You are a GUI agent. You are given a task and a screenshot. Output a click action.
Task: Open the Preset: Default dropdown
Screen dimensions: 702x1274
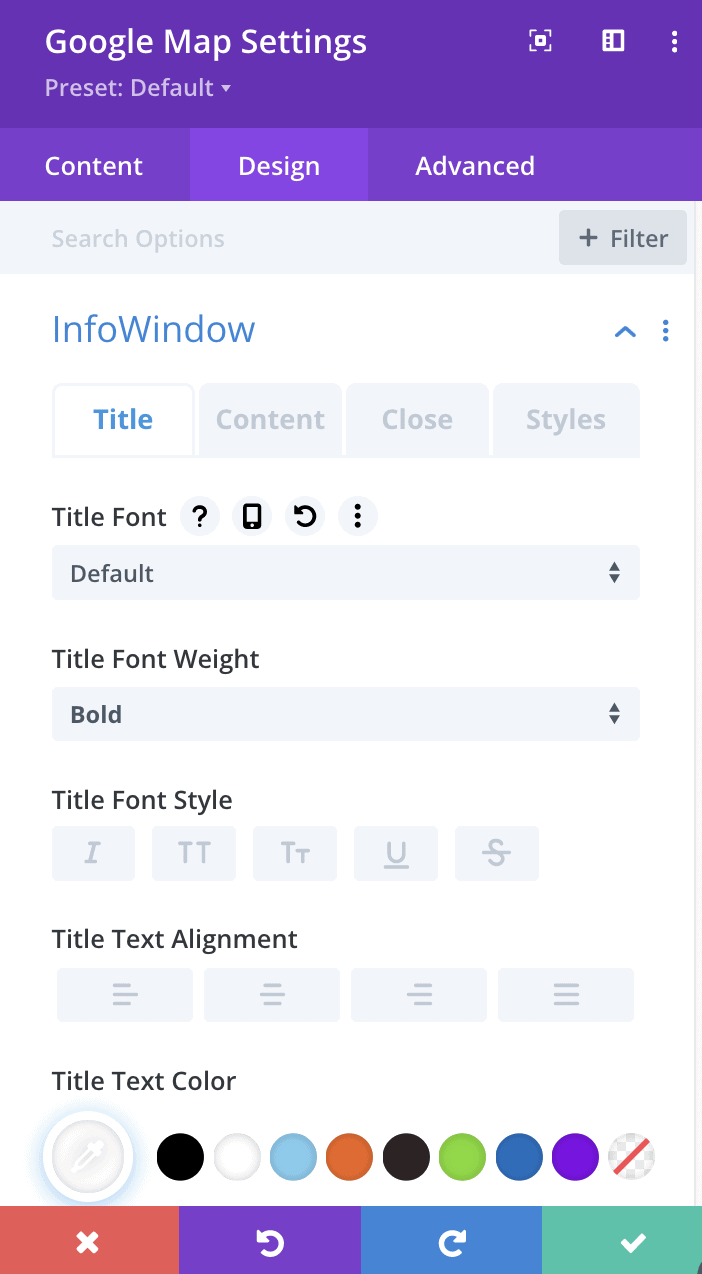138,88
